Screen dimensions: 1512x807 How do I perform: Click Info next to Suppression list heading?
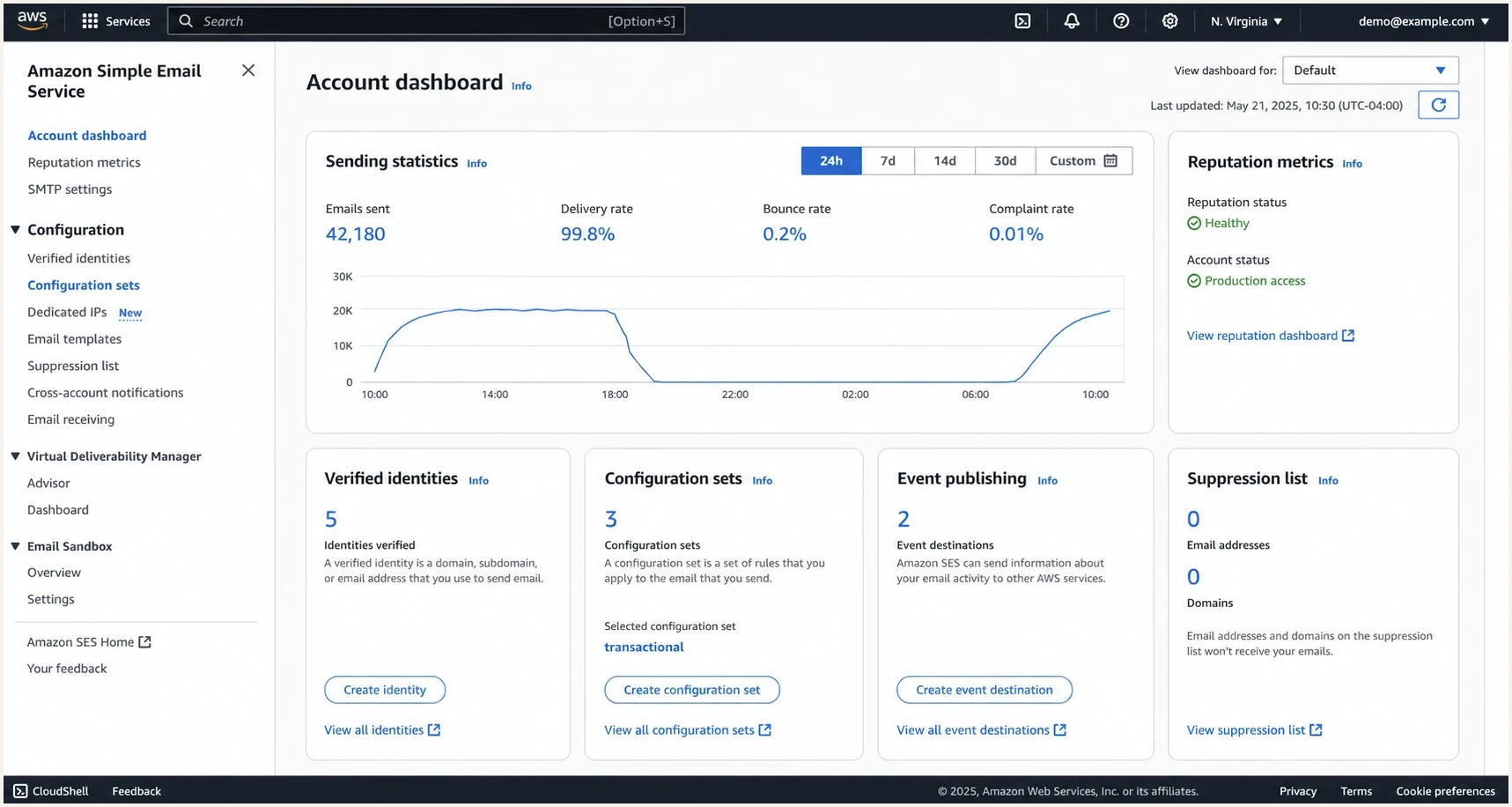pos(1328,481)
